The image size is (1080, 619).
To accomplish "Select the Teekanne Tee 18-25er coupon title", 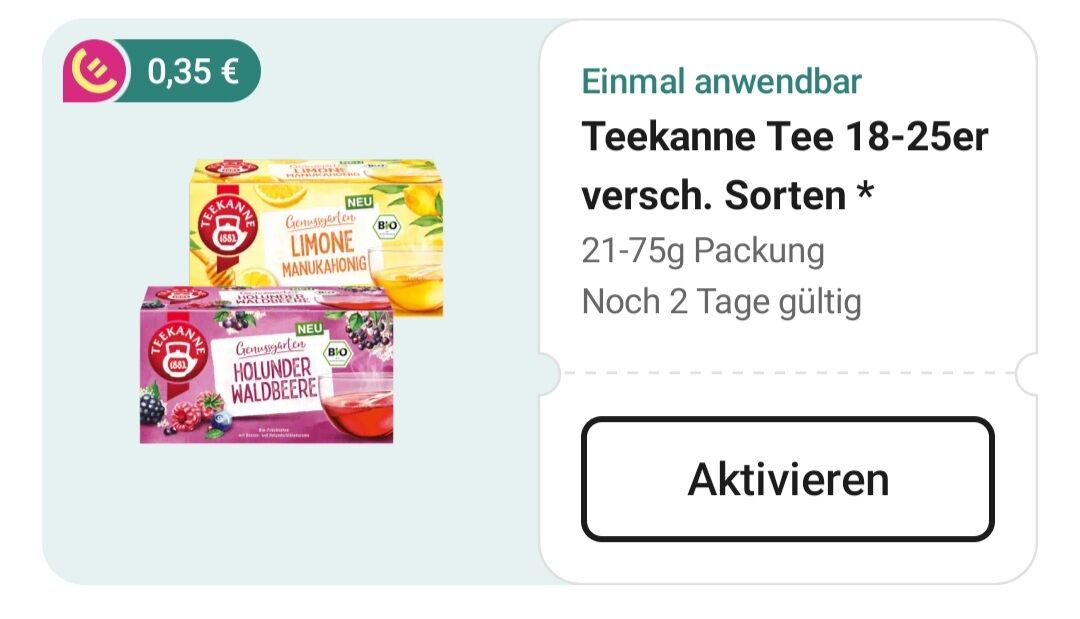I will (x=785, y=165).
